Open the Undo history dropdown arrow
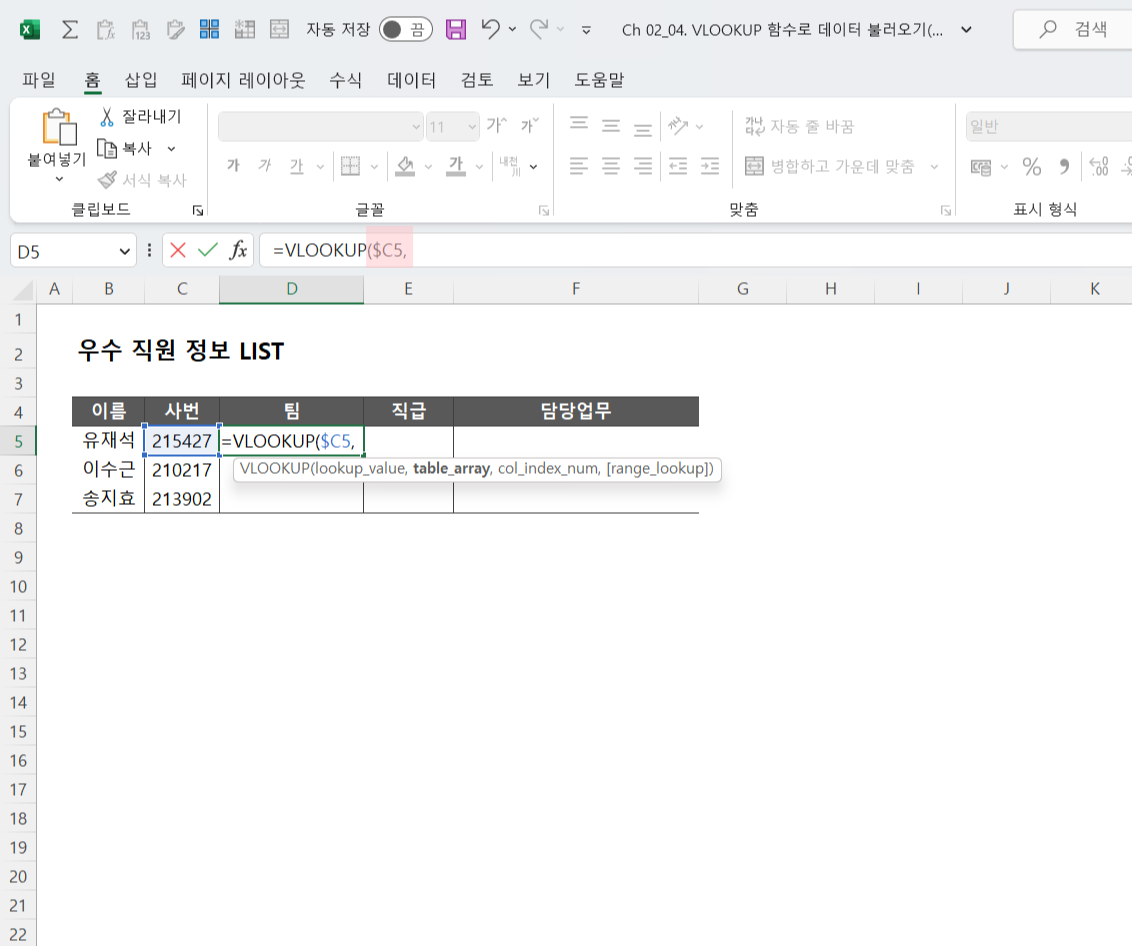1132x946 pixels. point(513,30)
